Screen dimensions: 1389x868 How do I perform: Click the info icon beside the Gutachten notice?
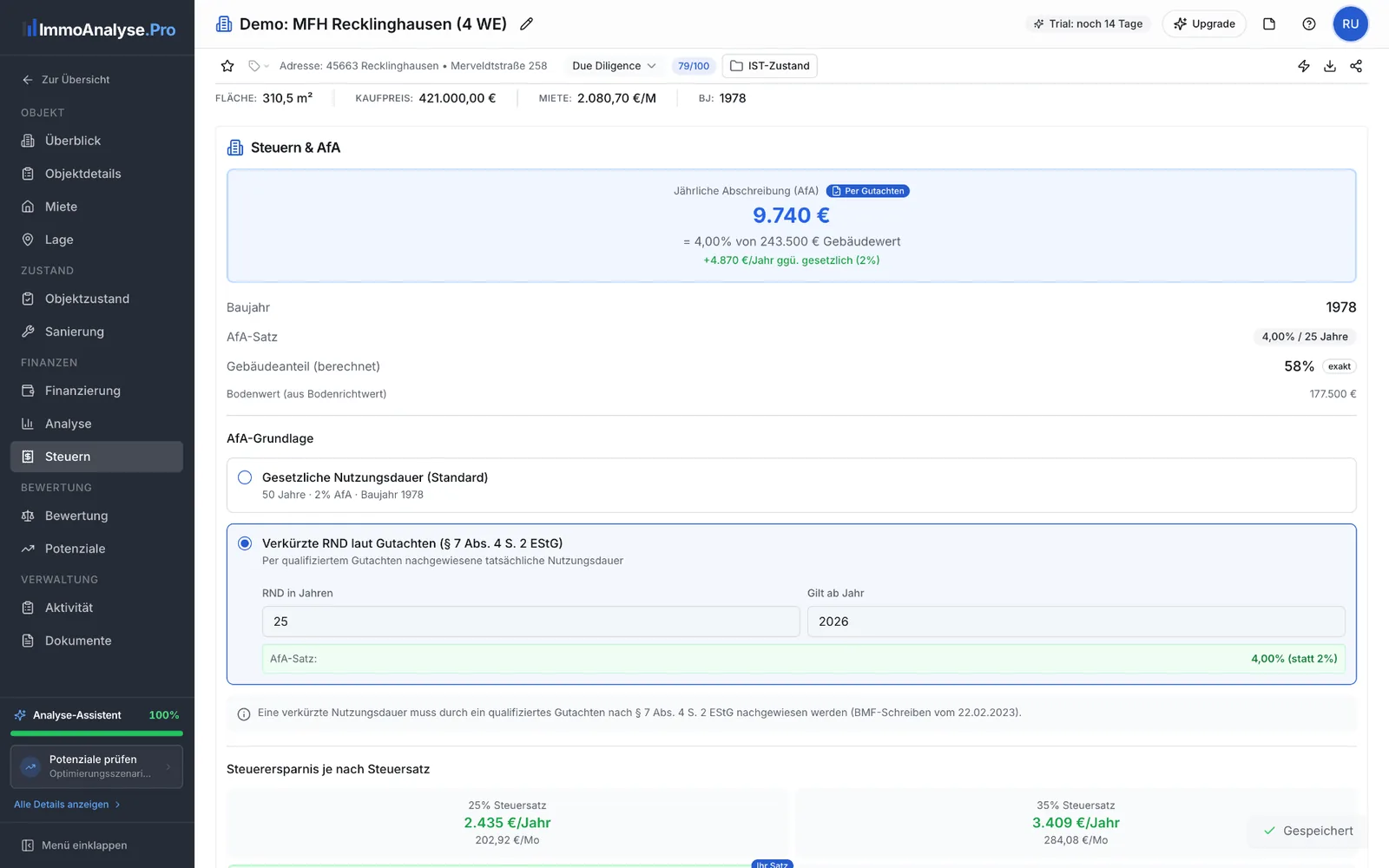click(244, 714)
